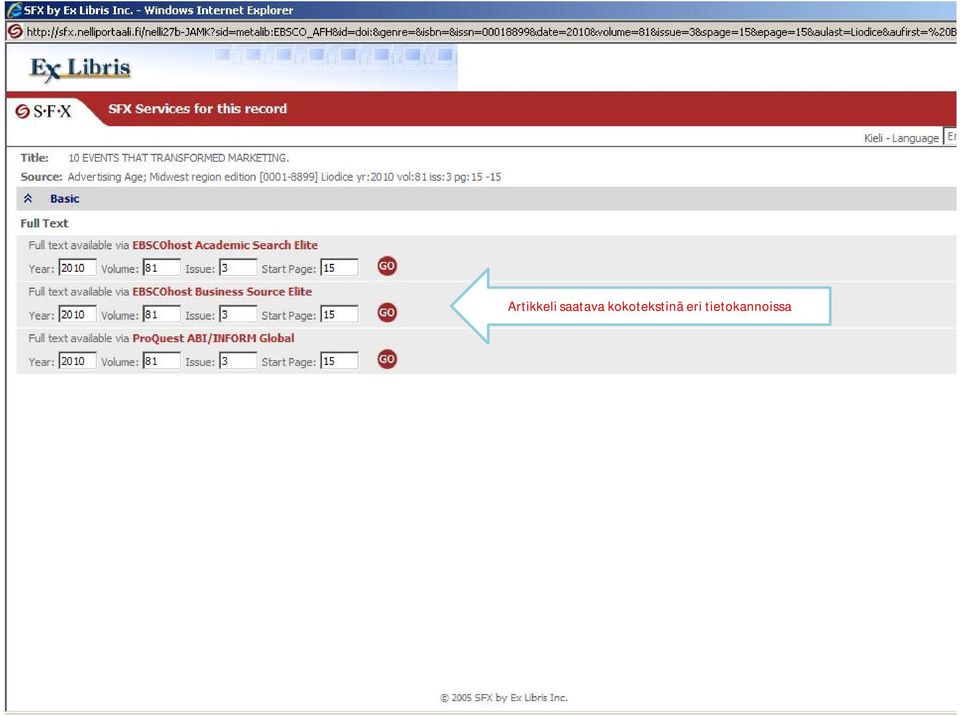Click the Internet Explorer title bar icon
Screen dimensions: 960x716
[13, 10]
